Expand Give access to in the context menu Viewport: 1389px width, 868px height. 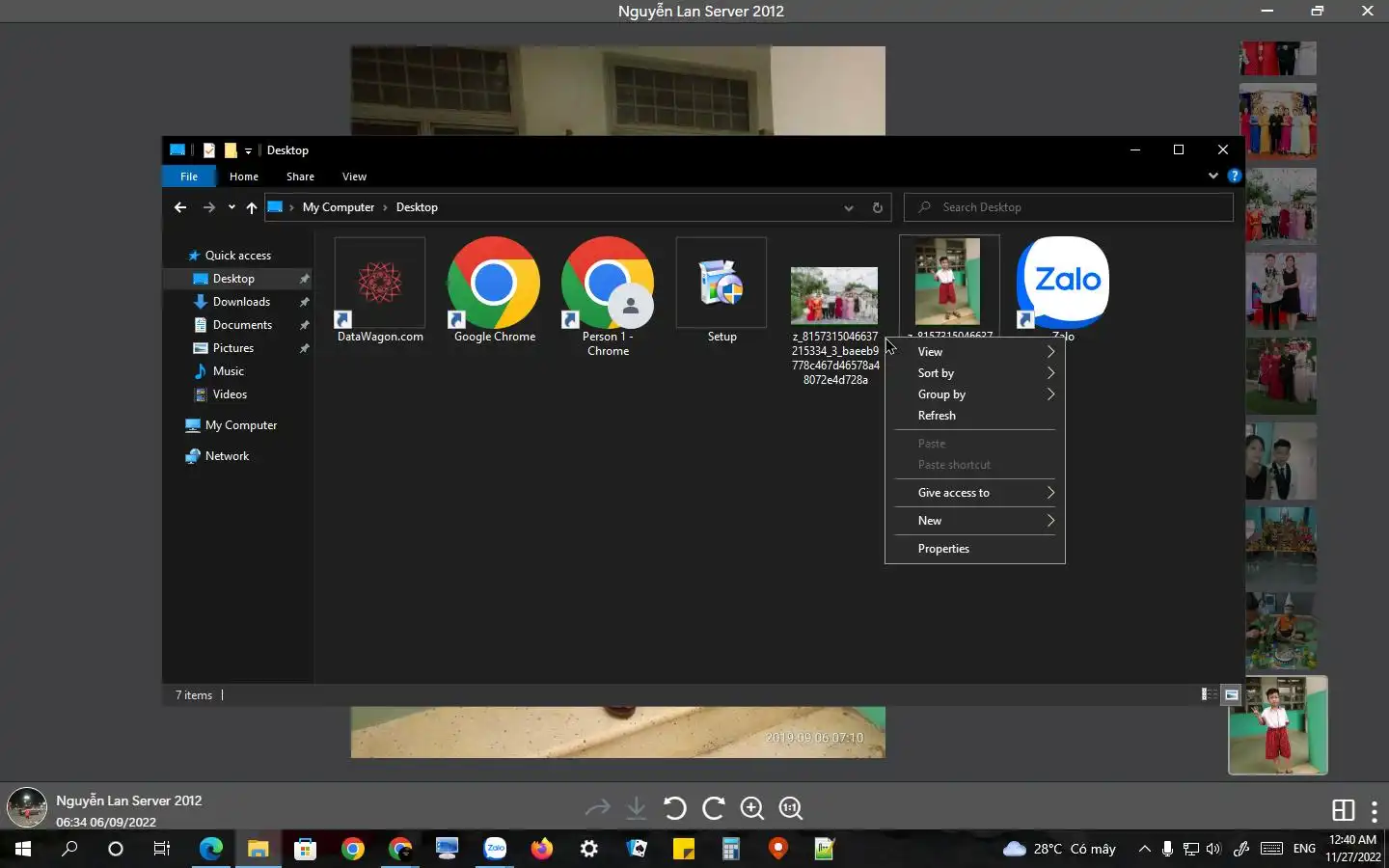(x=975, y=493)
